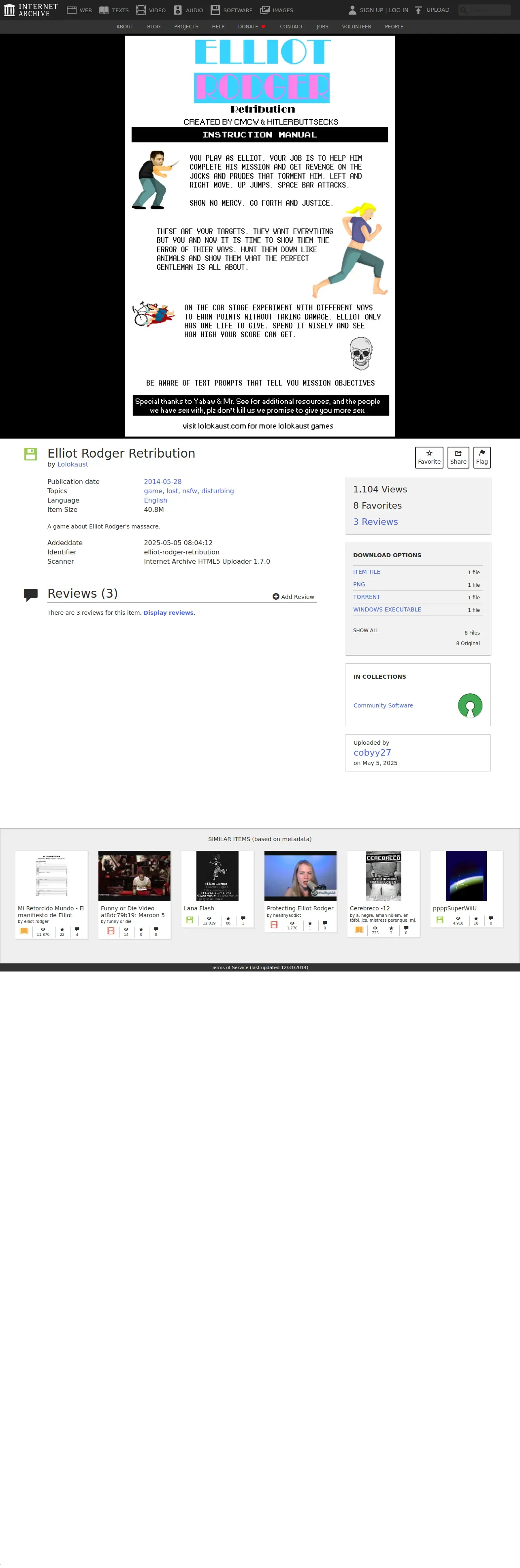Open 'Funny or Die Video' similar item thumbnail
This screenshot has height=1568, width=520.
(134, 876)
